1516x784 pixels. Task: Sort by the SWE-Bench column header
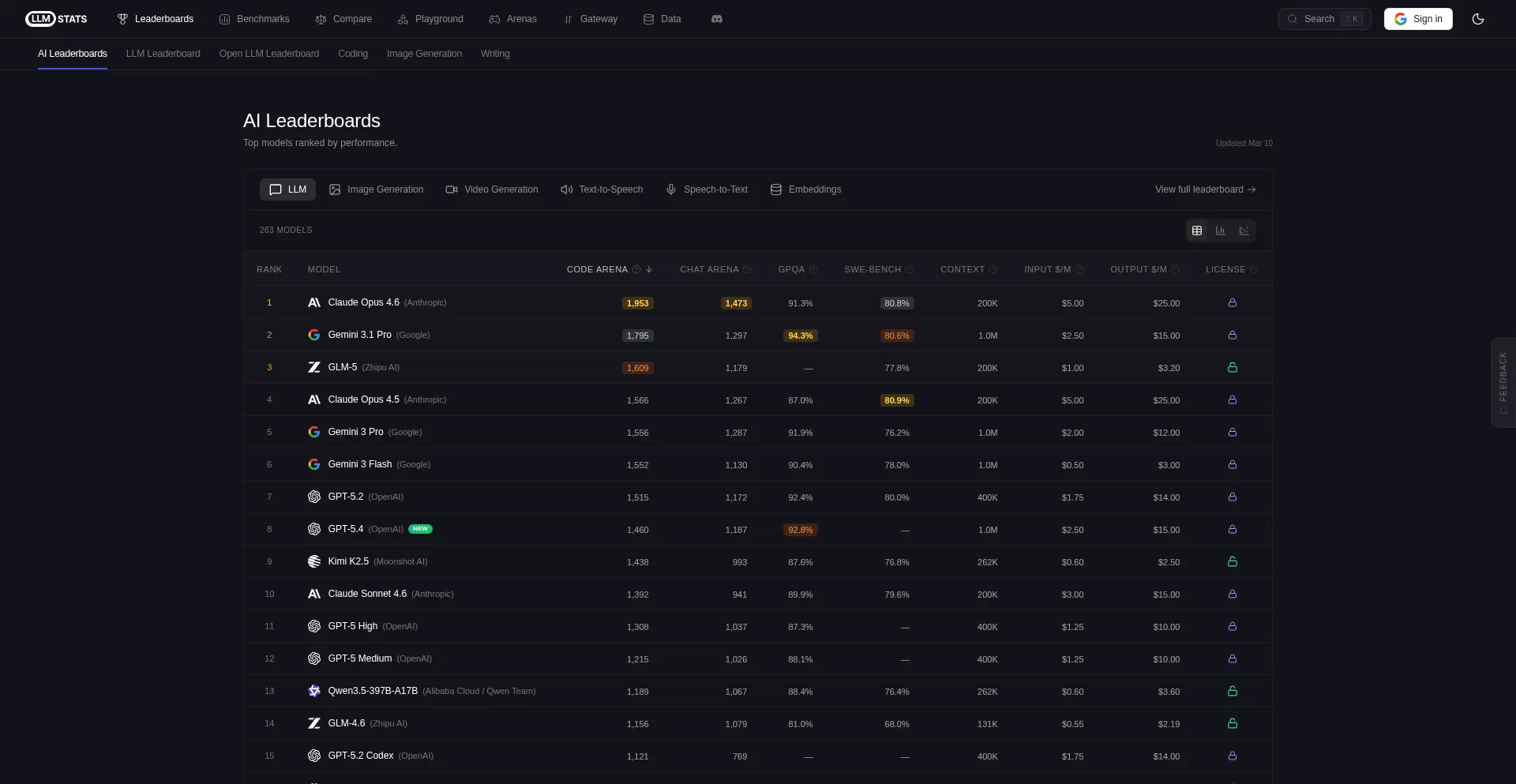pyautogui.click(x=872, y=269)
